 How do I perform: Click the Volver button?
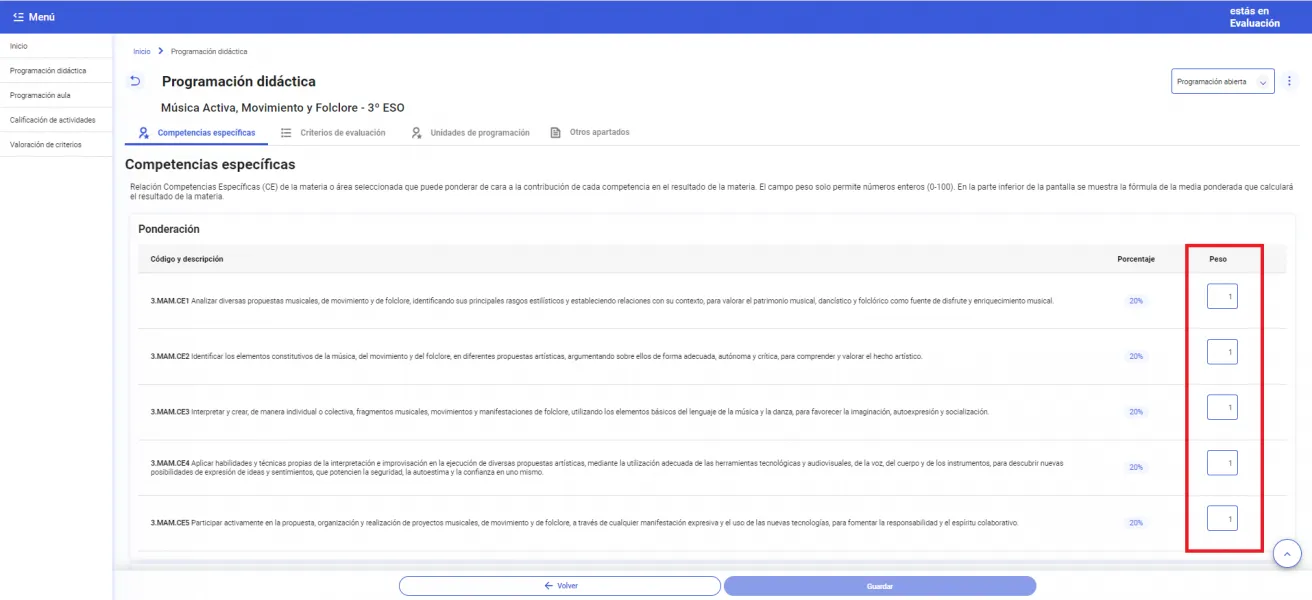560,586
